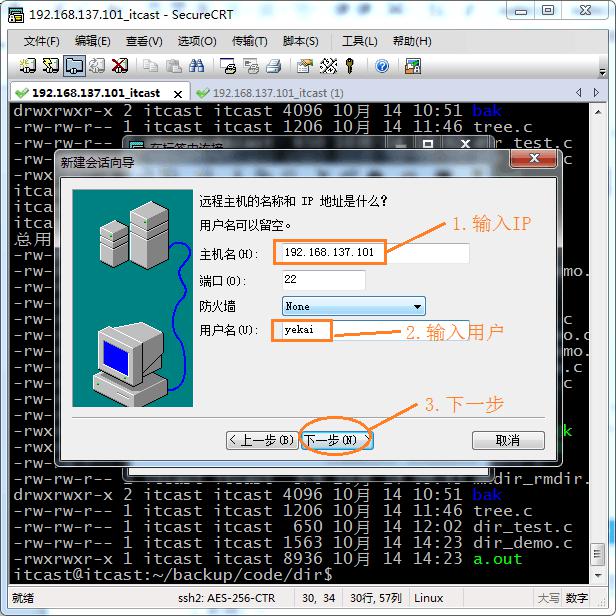Click the 端口 port input field
Image resolution: width=616 pixels, height=616 pixels.
click(323, 280)
